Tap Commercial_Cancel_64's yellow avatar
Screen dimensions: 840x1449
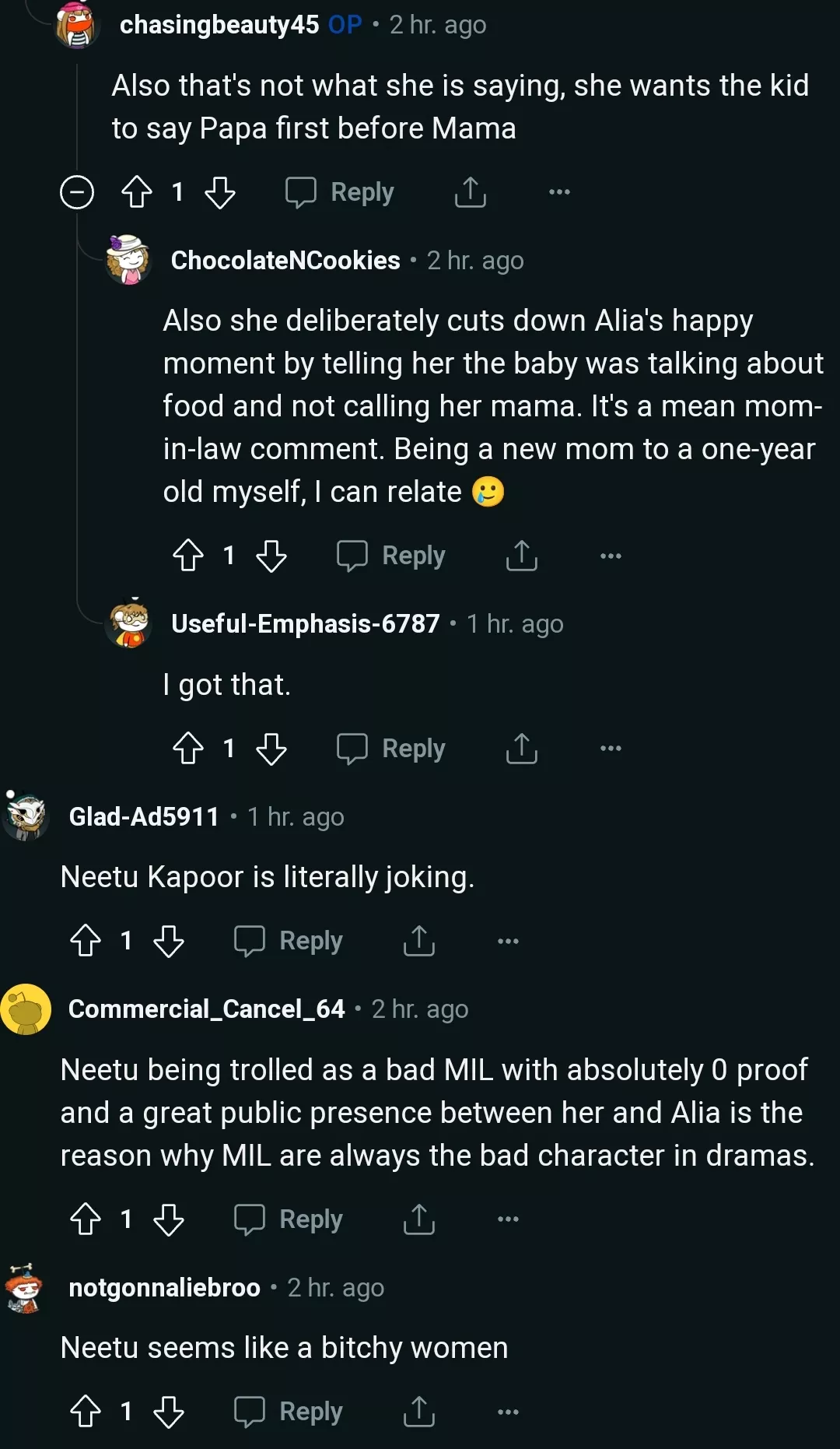(x=26, y=1009)
